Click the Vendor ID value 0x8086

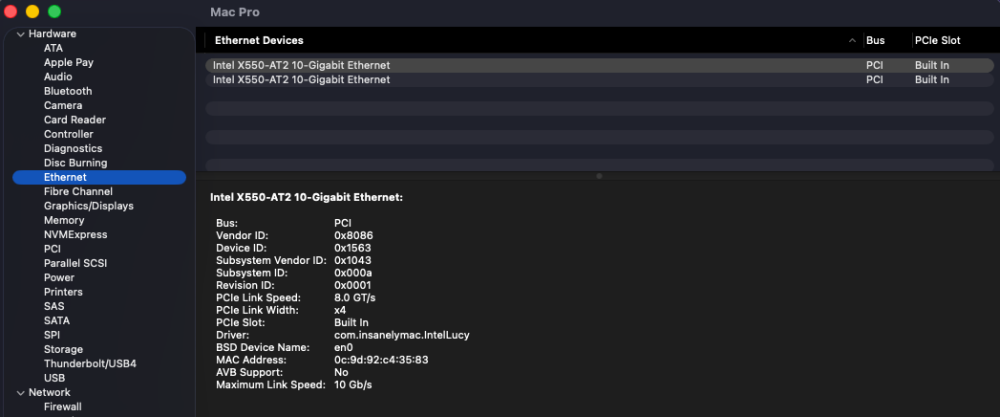click(353, 236)
